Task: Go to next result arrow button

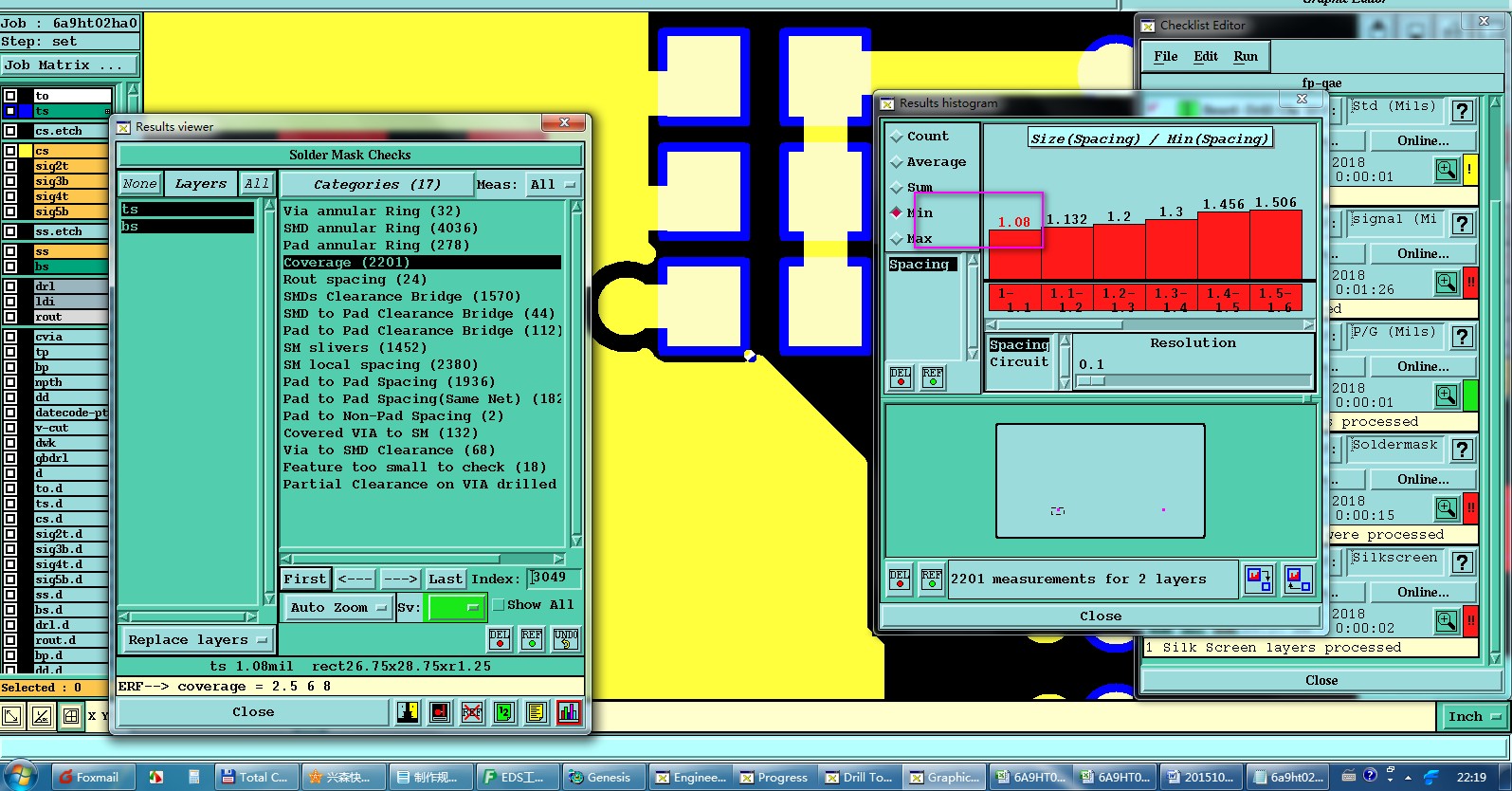Action: point(401,579)
